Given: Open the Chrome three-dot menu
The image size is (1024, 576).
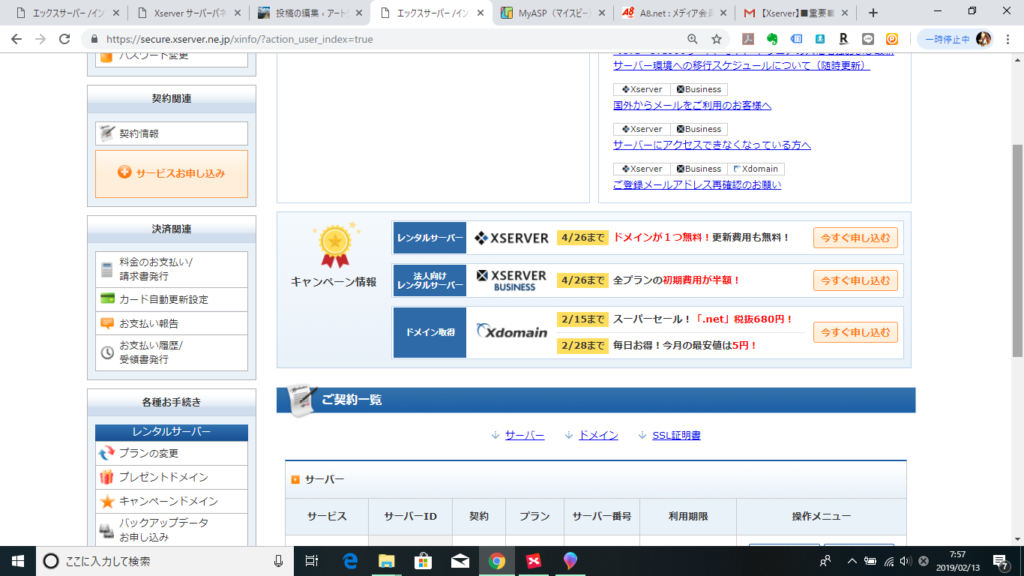Looking at the screenshot, I should [1008, 39].
